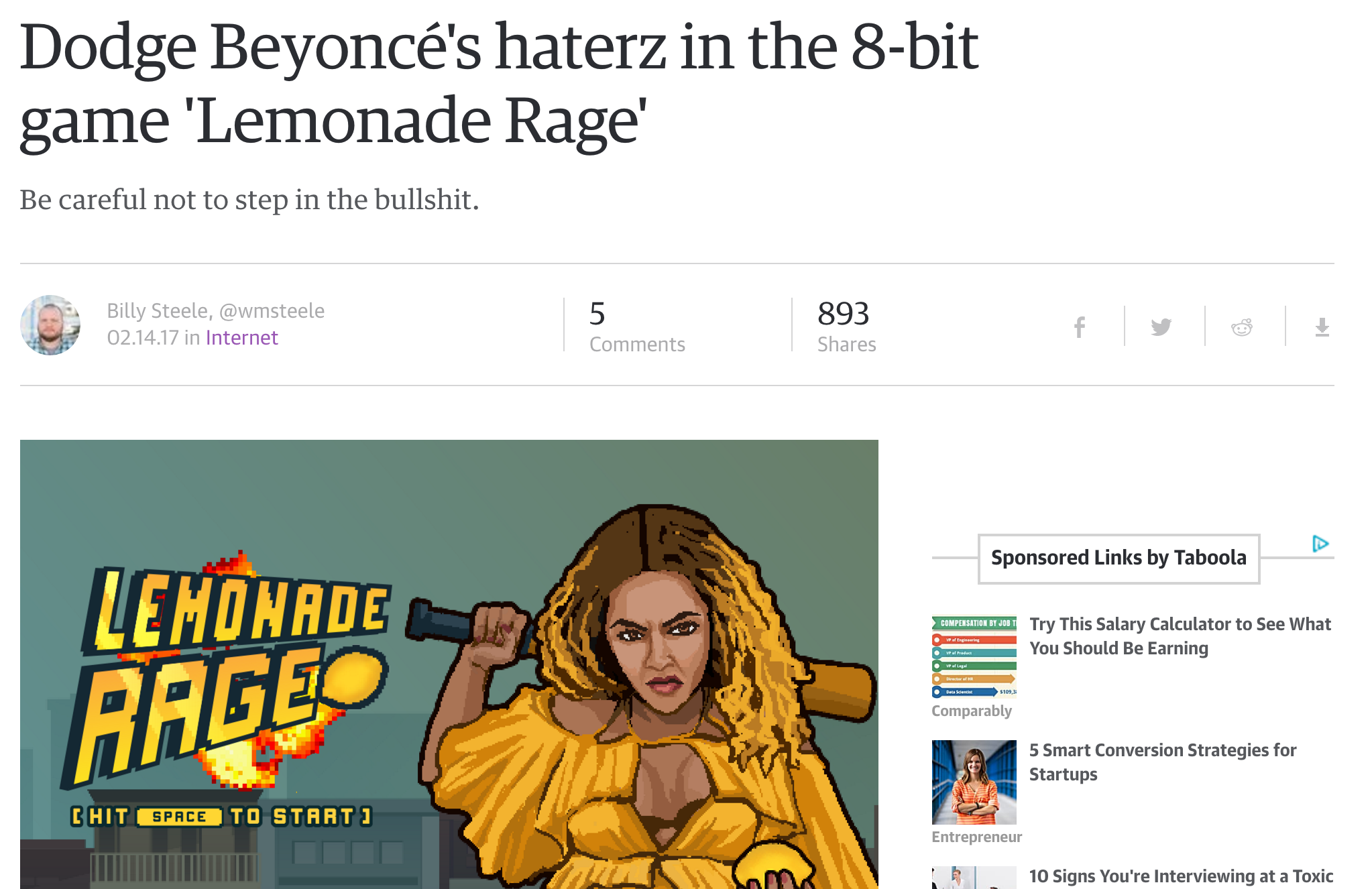Jump to the 5 Comments section
1372x889 pixels.
click(x=637, y=327)
